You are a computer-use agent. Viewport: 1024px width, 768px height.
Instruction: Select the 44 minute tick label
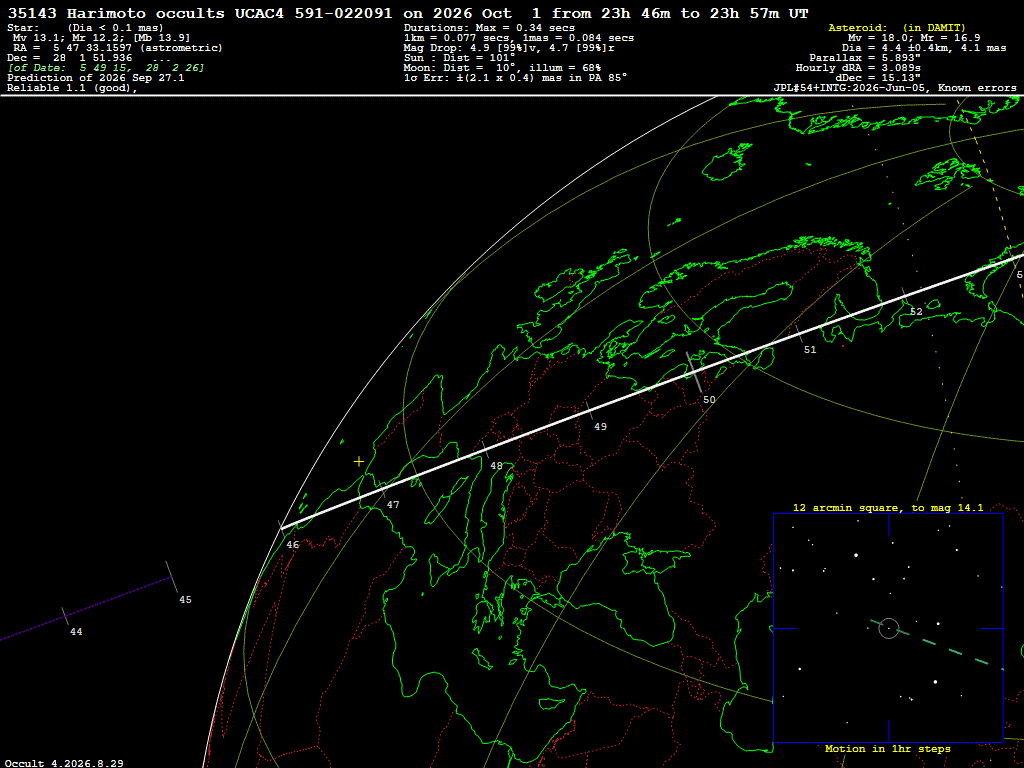(x=76, y=632)
